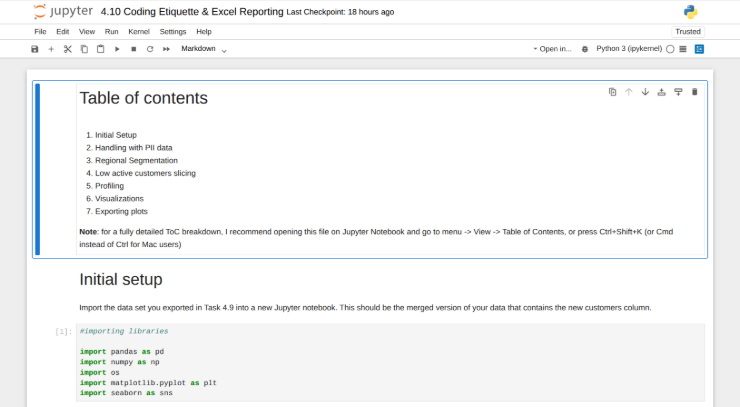Open the View menu
The image size is (740, 407).
87,32
